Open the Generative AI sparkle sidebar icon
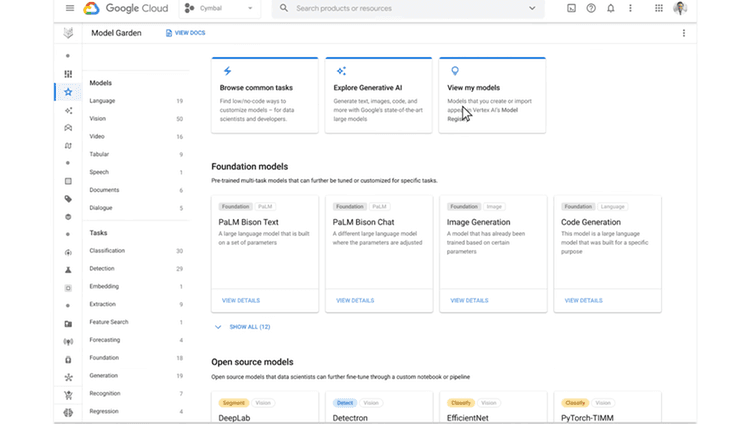This screenshot has width=750, height=424. point(68,111)
